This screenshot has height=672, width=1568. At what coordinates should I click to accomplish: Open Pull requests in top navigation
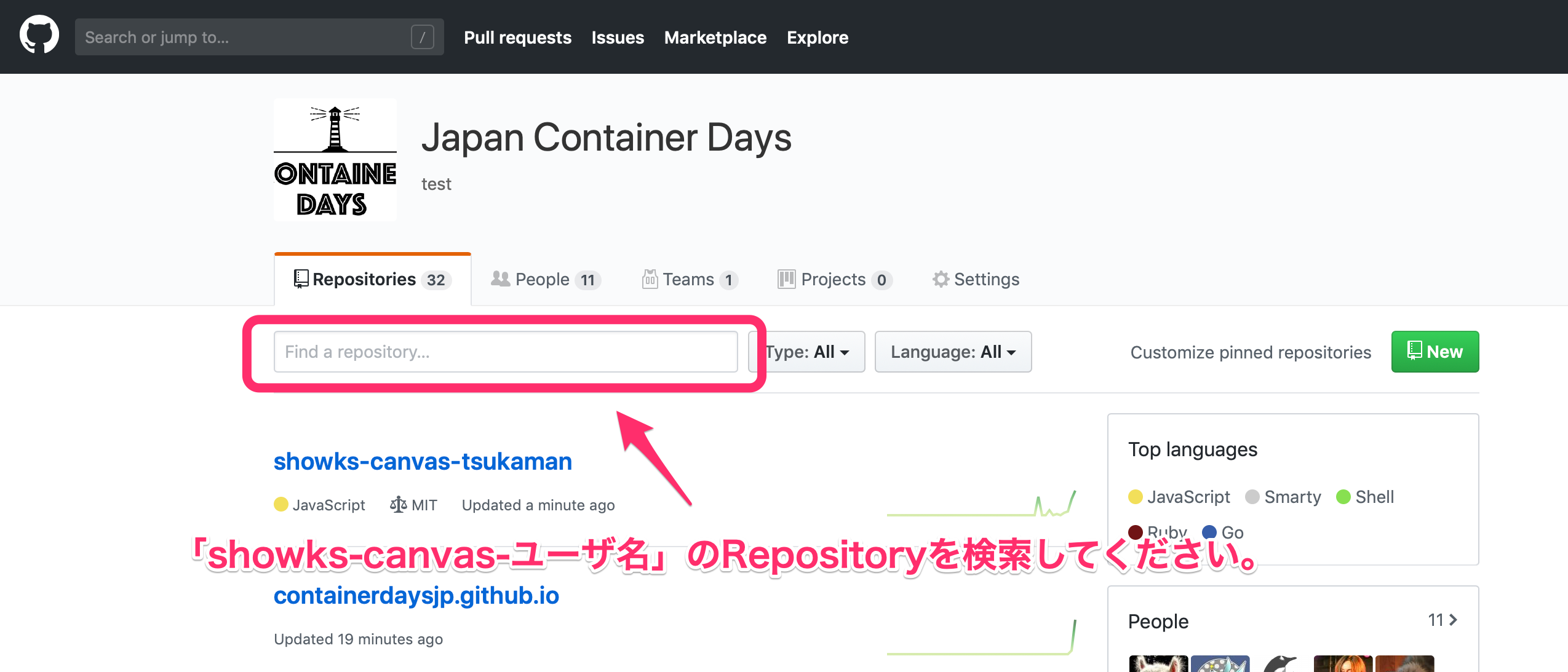517,38
